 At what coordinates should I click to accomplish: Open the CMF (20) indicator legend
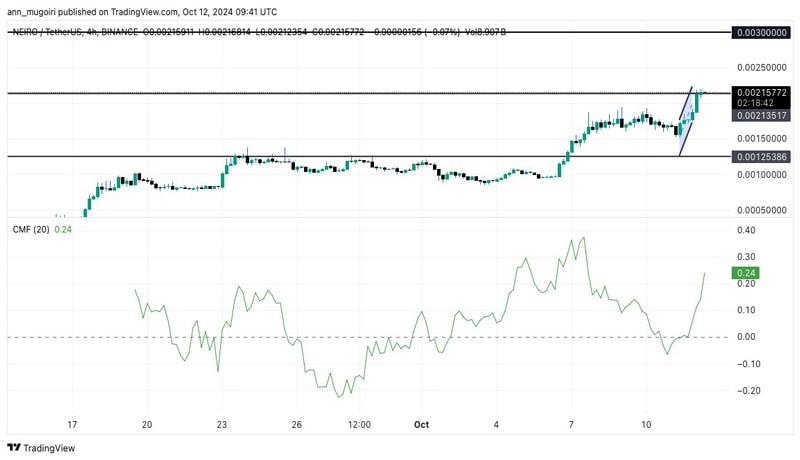point(32,229)
